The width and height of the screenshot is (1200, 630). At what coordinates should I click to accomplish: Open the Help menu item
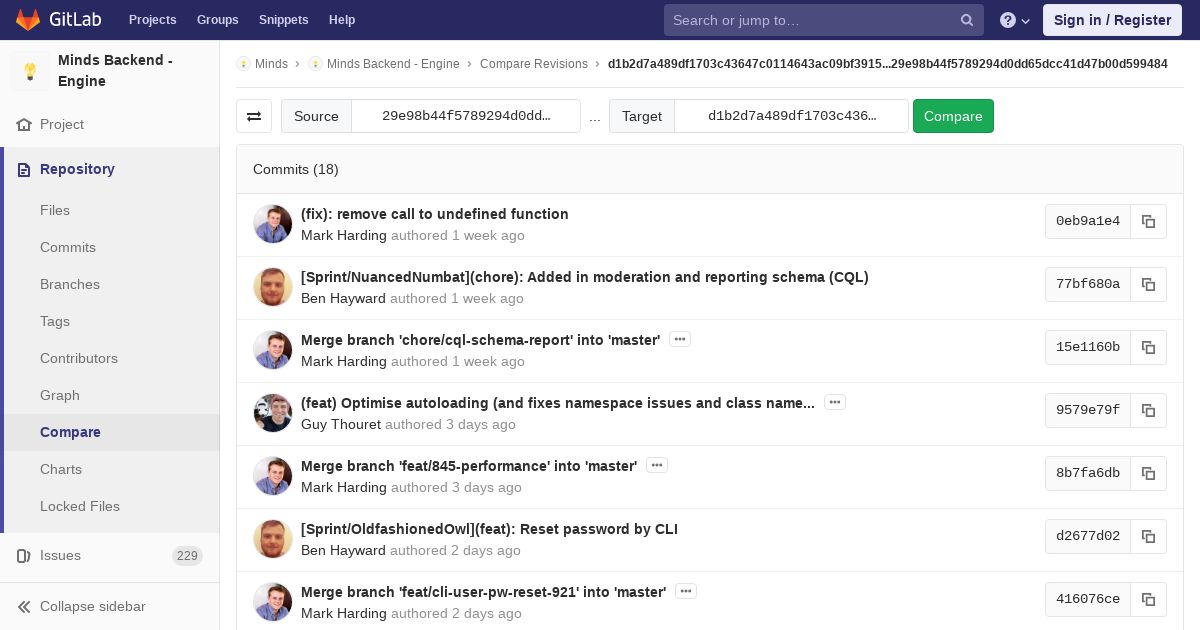point(342,20)
